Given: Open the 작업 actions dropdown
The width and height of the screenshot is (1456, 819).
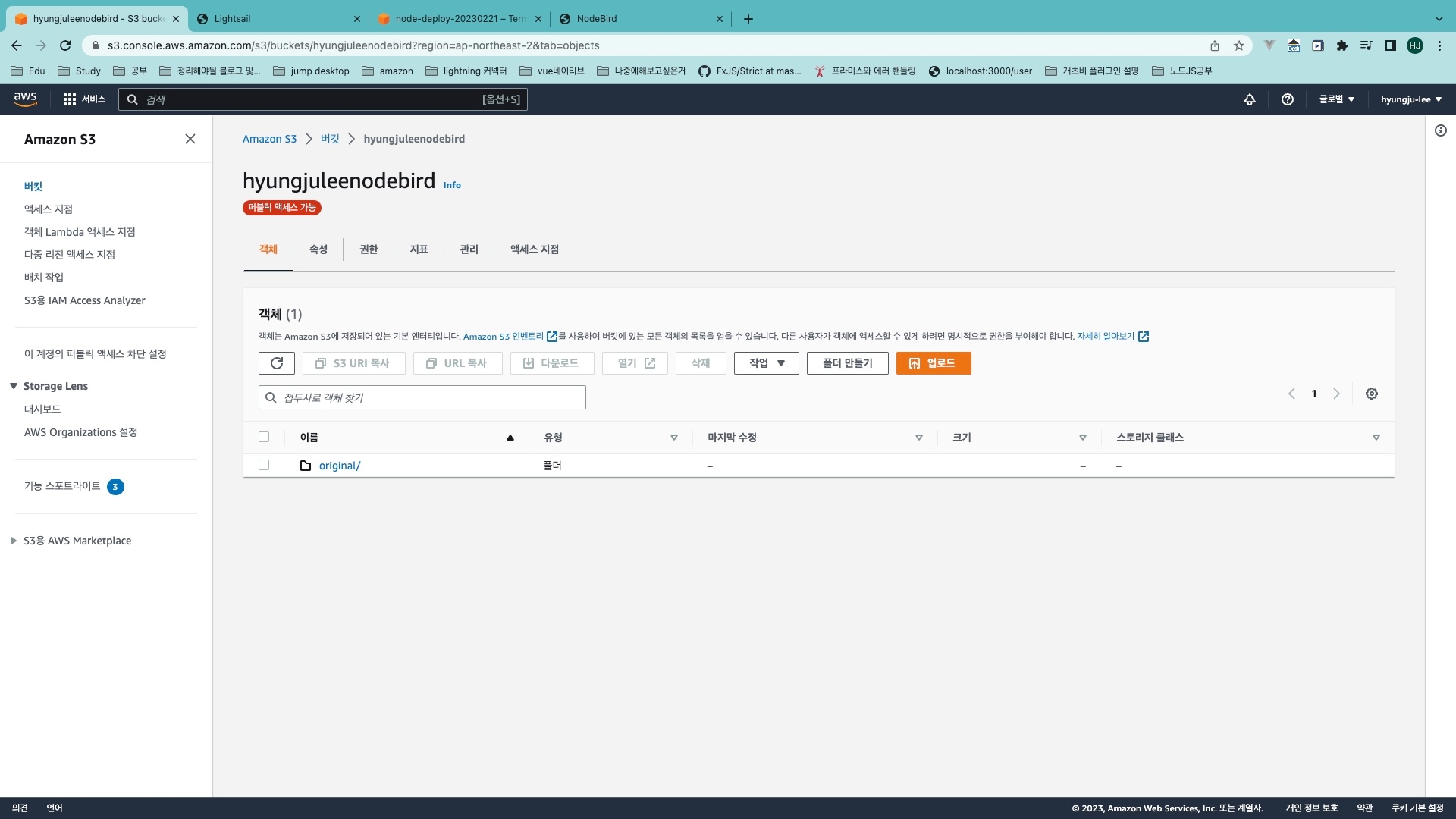Looking at the screenshot, I should [766, 363].
